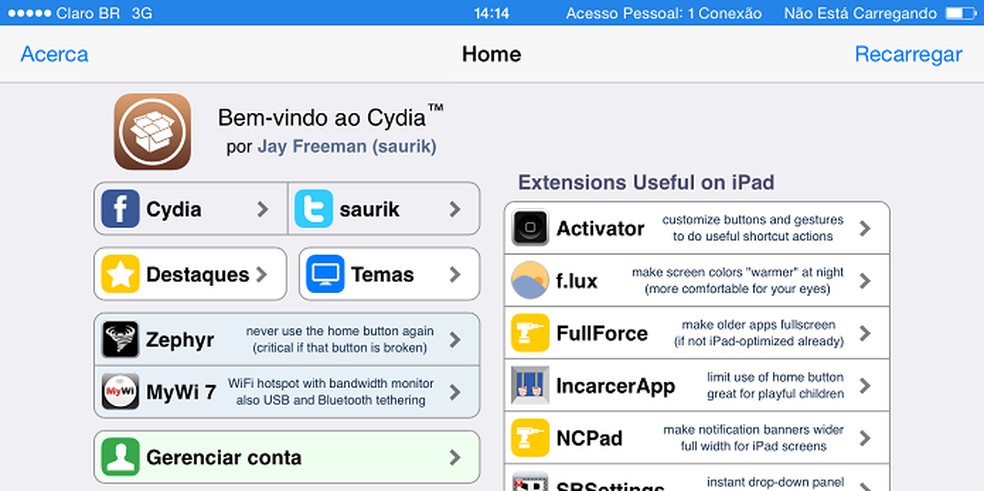Tap 'WiFi hotspot with bandwidth monitor' description
Screen dimensions: 984x491
pyautogui.click(x=331, y=383)
